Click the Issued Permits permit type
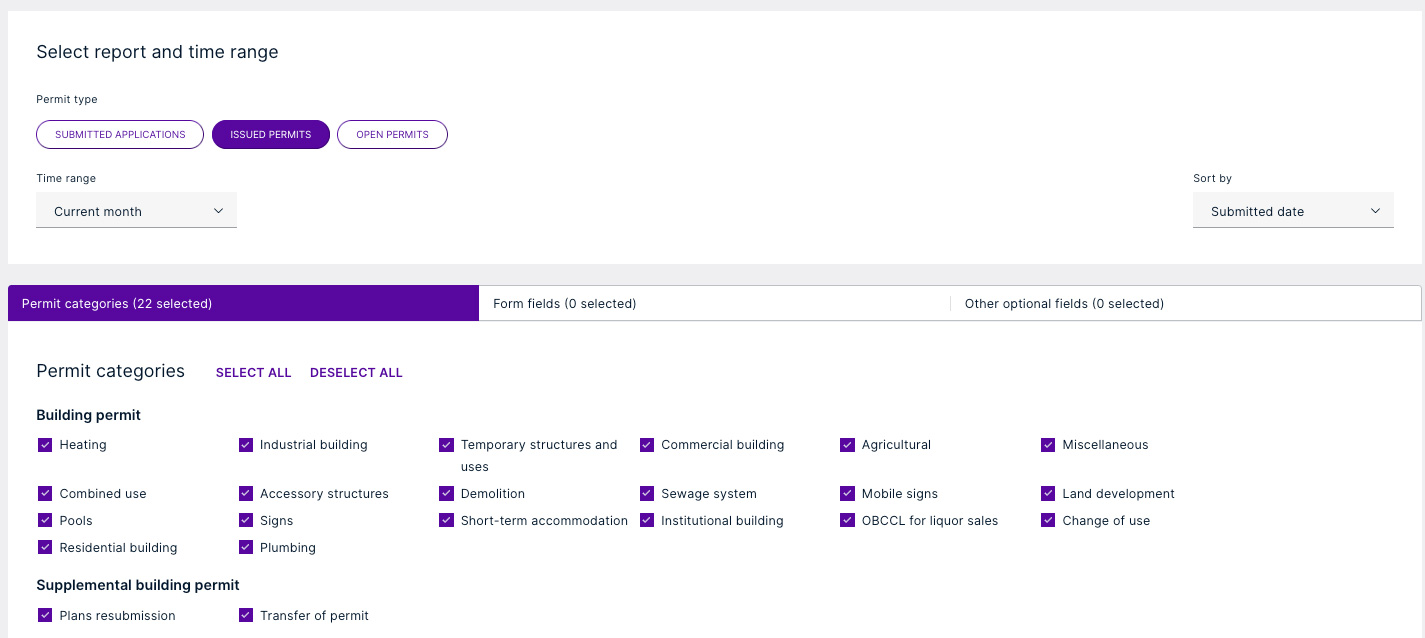The width and height of the screenshot is (1425, 638). point(270,134)
